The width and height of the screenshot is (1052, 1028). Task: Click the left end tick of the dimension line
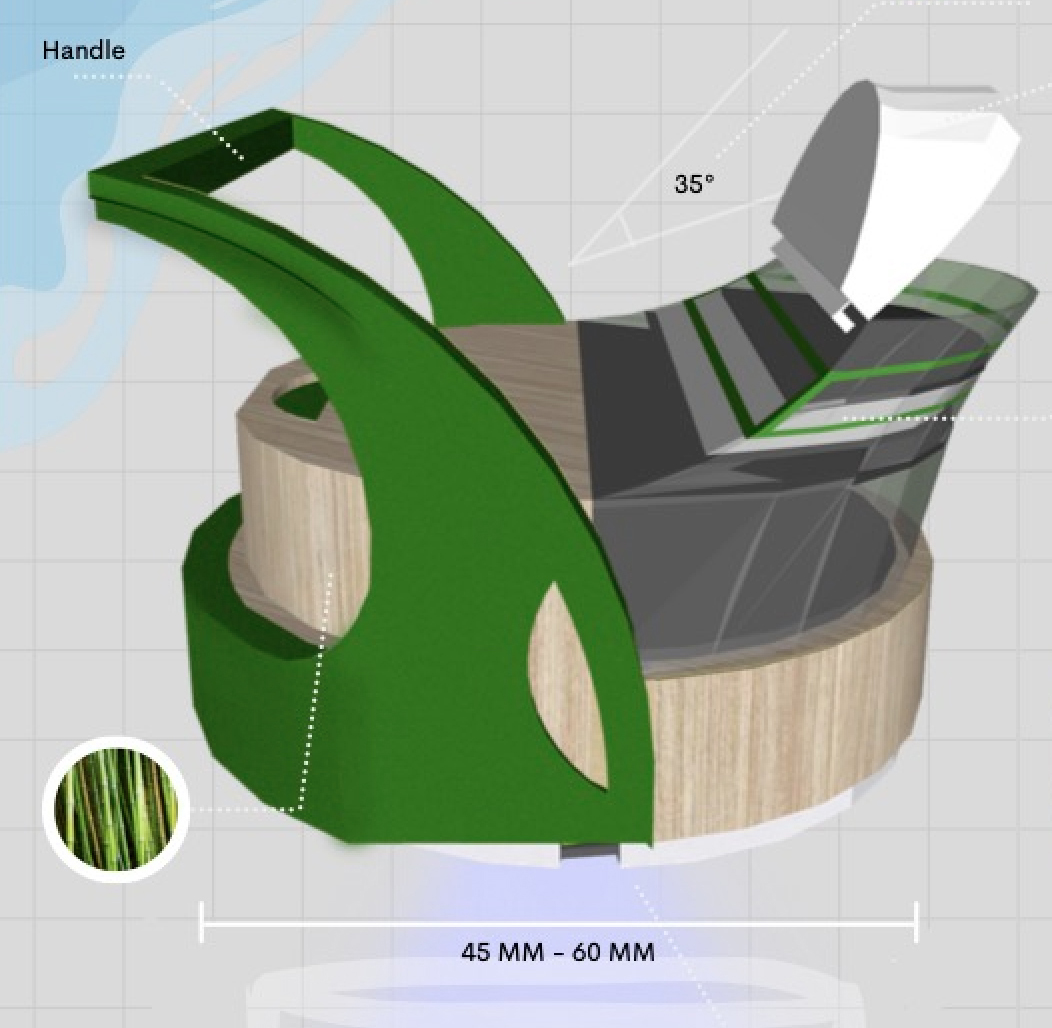[x=203, y=922]
